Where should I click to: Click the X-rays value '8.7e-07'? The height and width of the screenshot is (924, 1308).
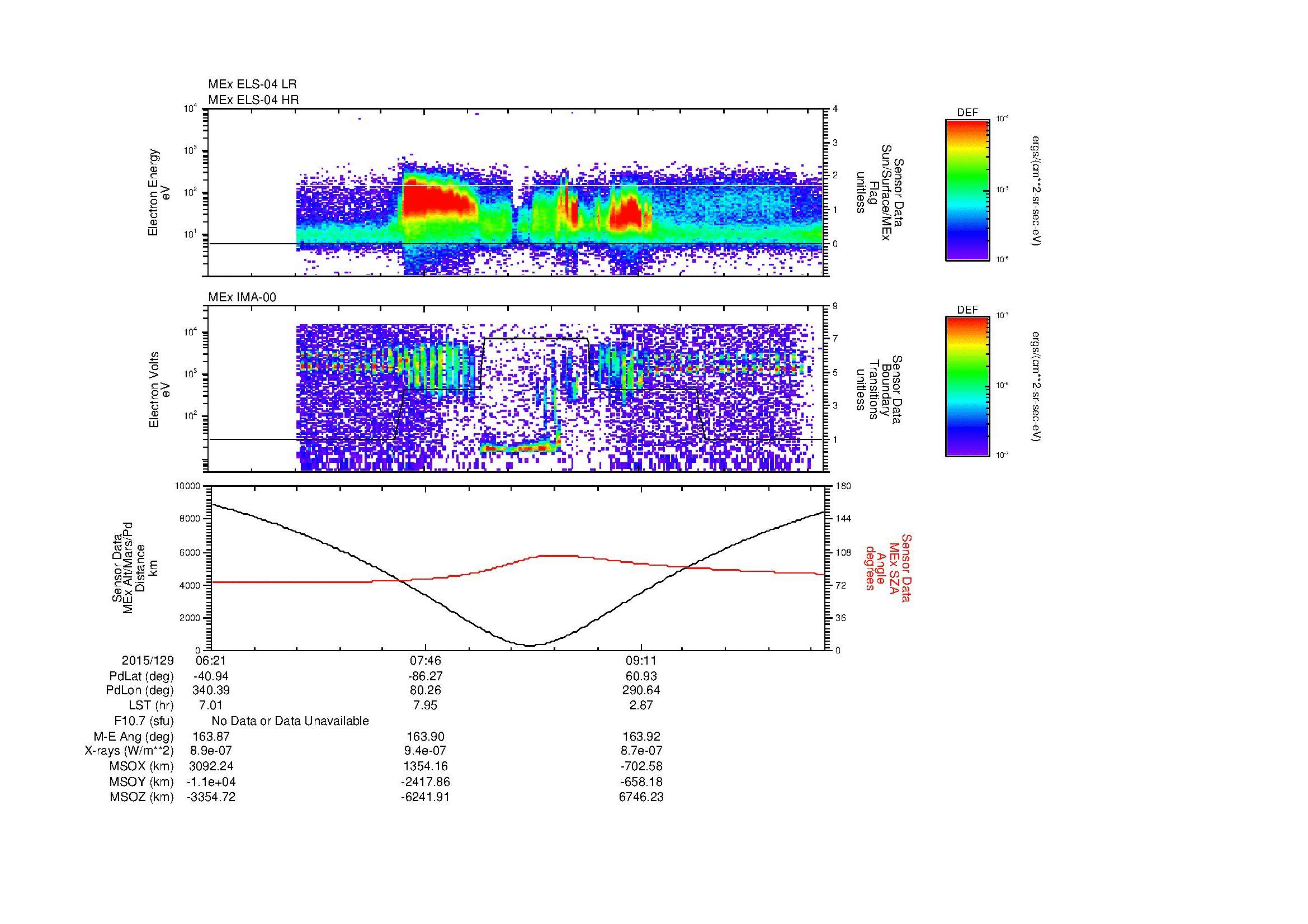tap(641, 751)
